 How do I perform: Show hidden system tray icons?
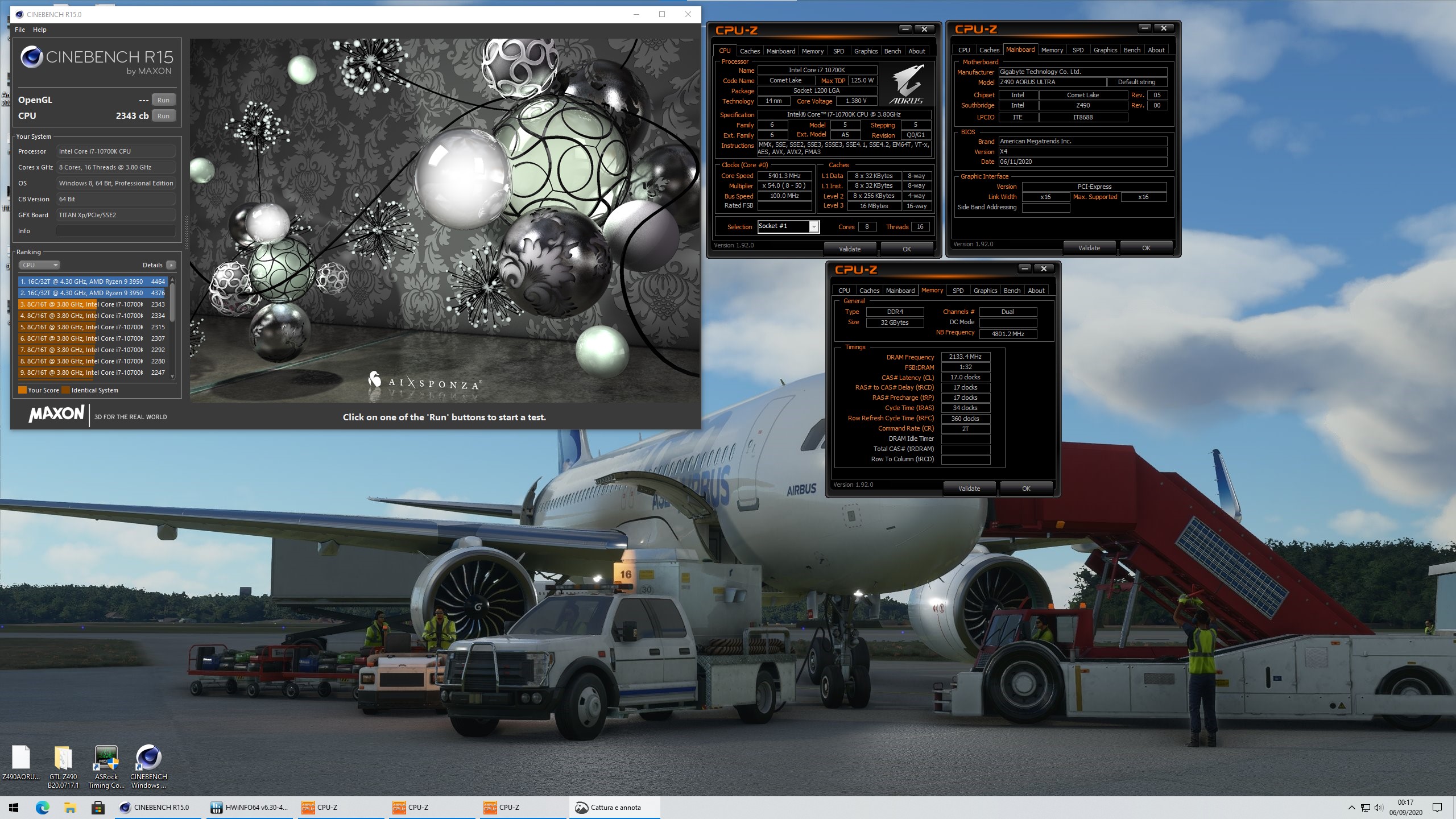point(1351,807)
